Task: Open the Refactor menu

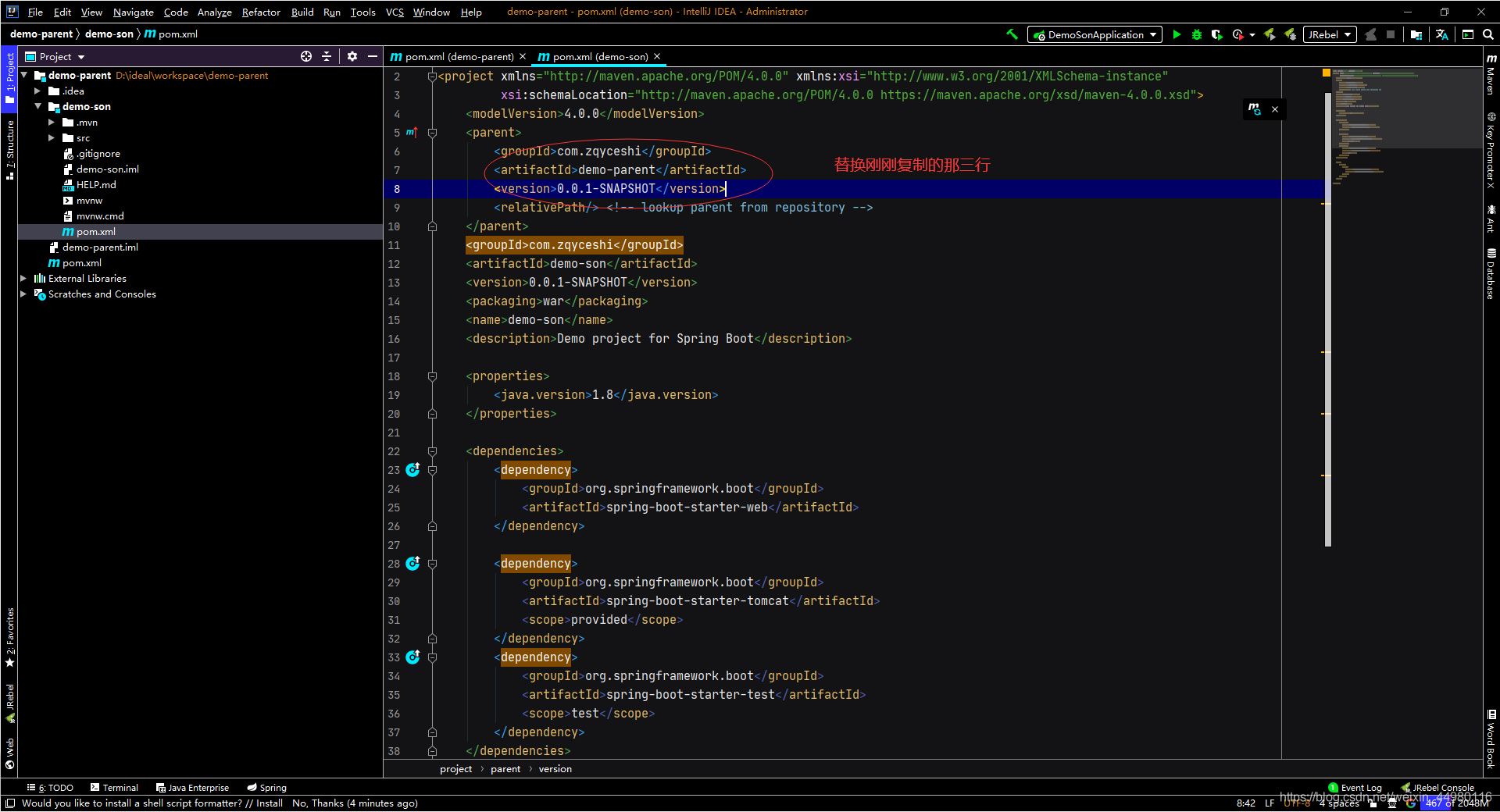Action: (x=260, y=12)
